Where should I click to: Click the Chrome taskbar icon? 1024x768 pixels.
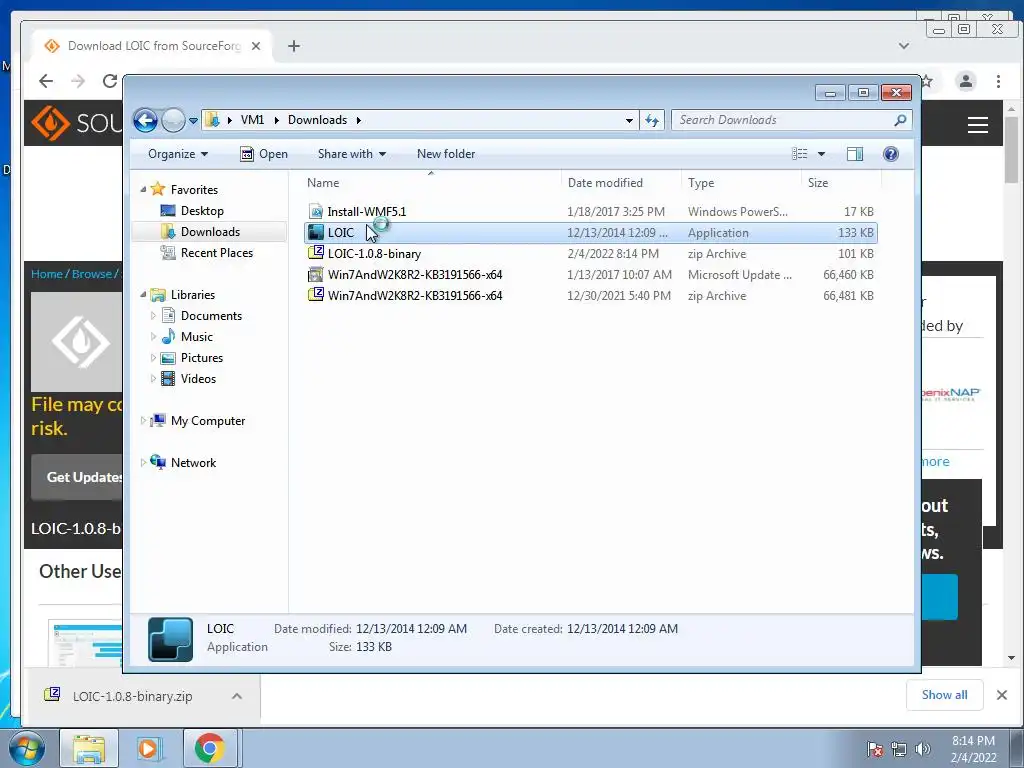[210, 748]
